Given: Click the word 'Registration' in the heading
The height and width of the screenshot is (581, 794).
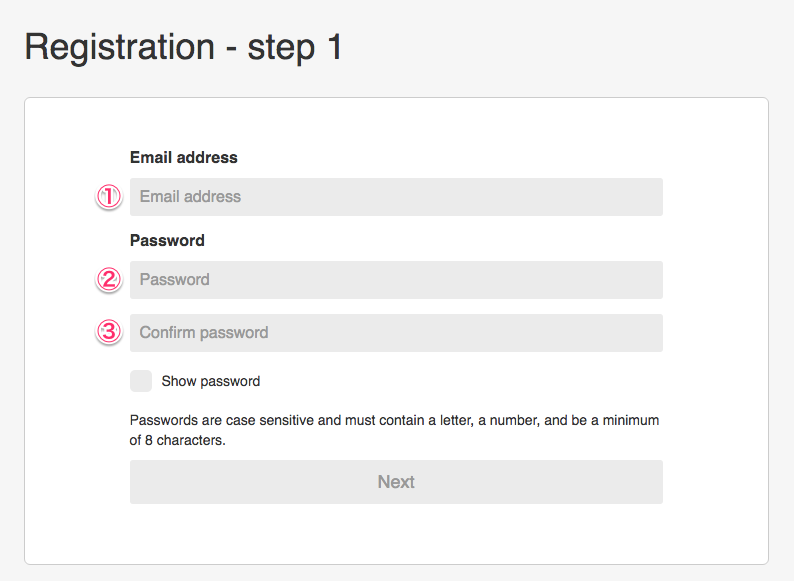Looking at the screenshot, I should point(120,48).
